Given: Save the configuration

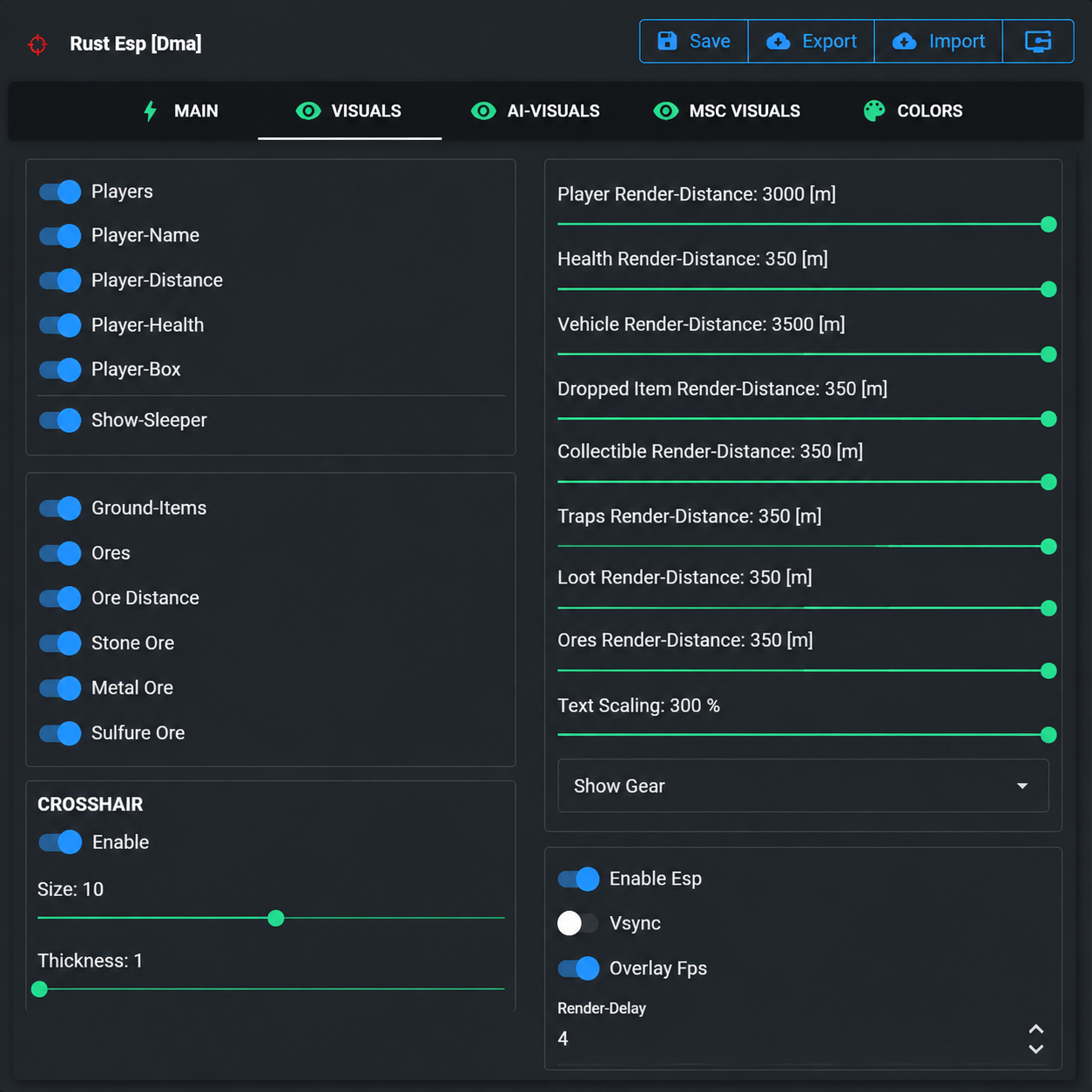Looking at the screenshot, I should (694, 41).
